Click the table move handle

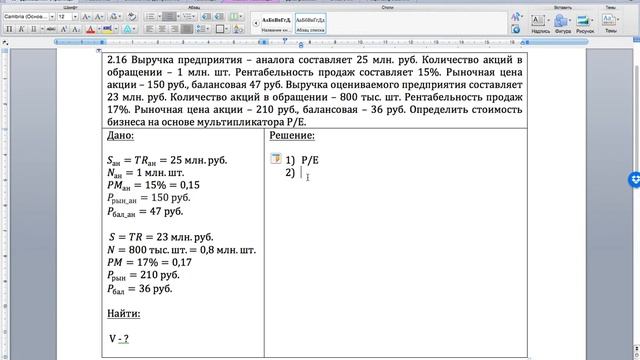(98, 51)
